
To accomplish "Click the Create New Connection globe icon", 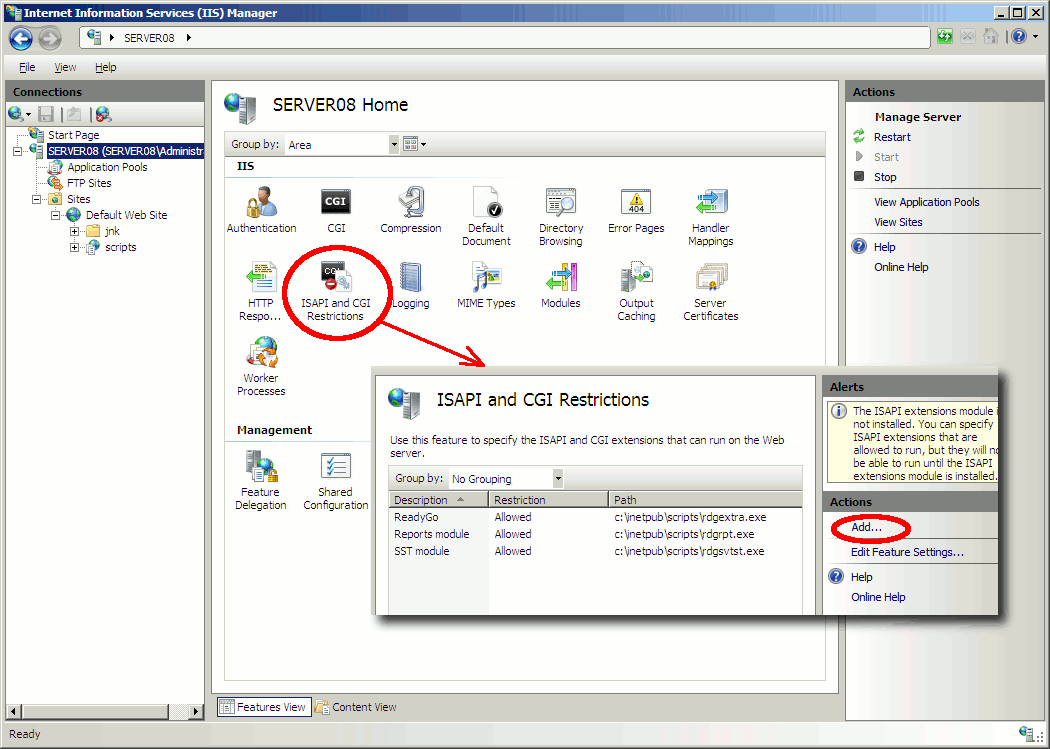I will pyautogui.click(x=16, y=114).
